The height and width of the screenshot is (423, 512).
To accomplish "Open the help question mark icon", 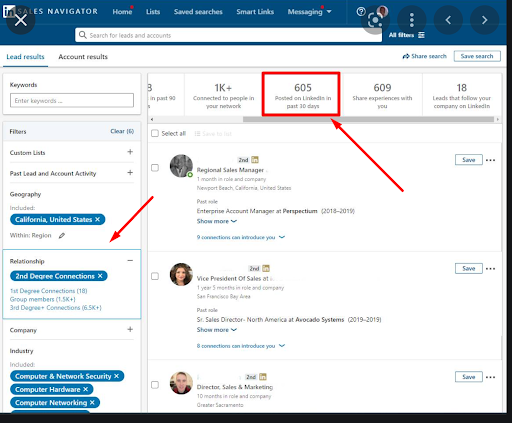I will (361, 12).
